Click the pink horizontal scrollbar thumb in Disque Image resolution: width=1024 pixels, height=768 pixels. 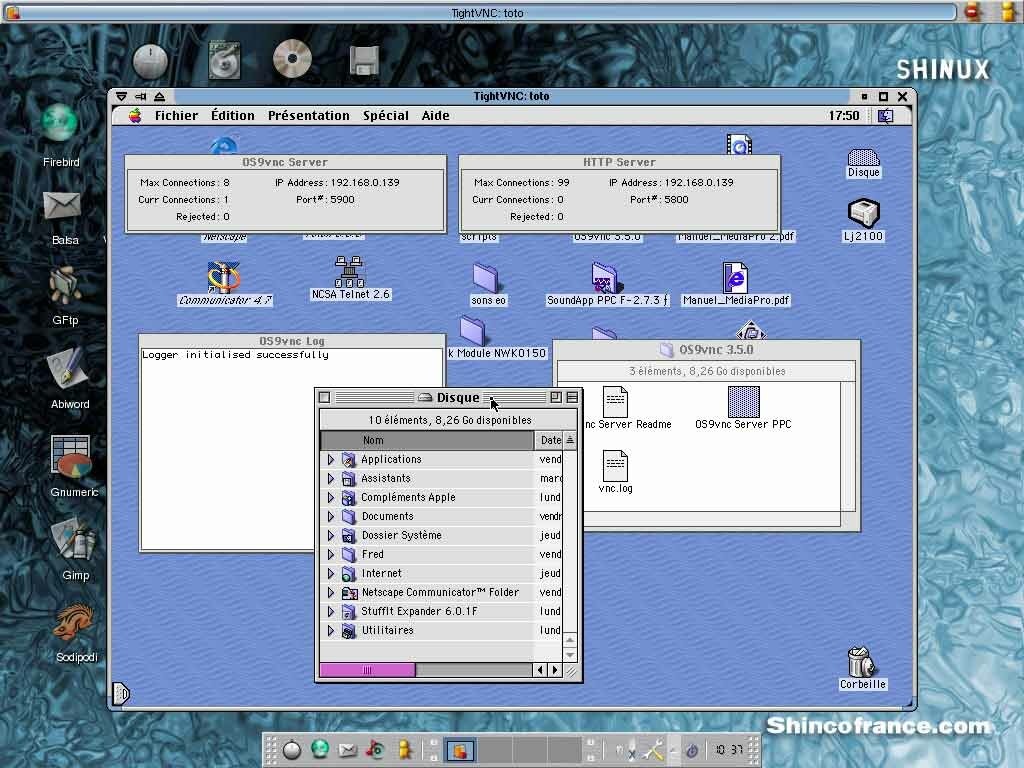pos(367,669)
